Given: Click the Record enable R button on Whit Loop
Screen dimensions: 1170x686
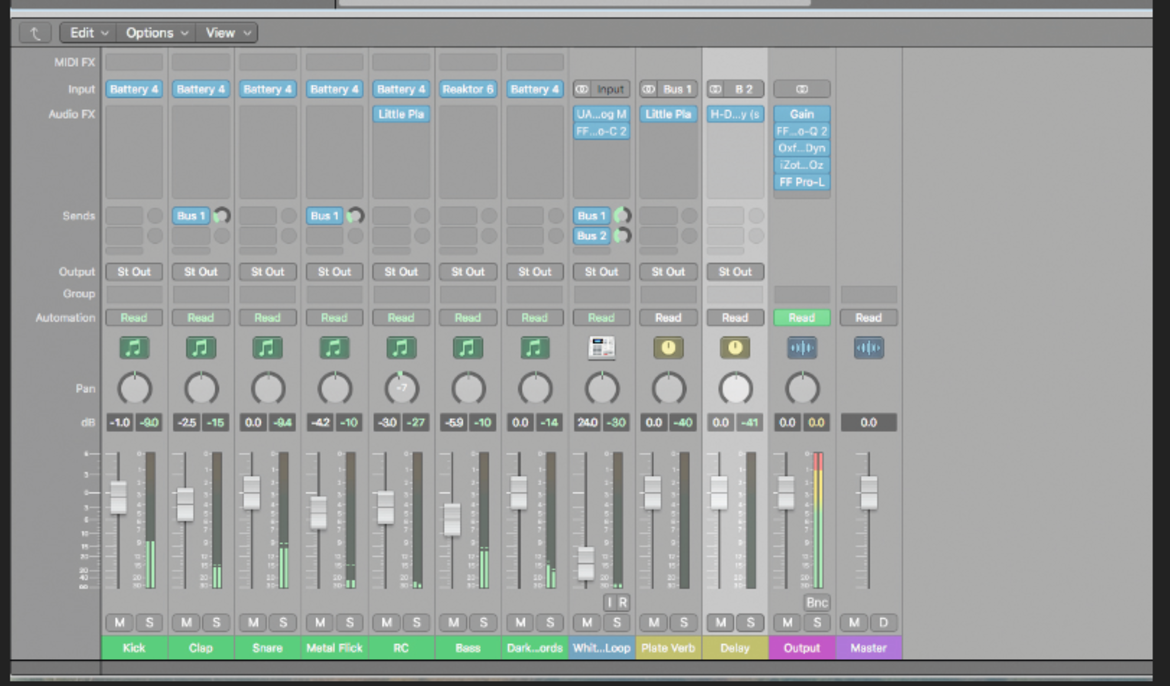Looking at the screenshot, I should tap(623, 602).
